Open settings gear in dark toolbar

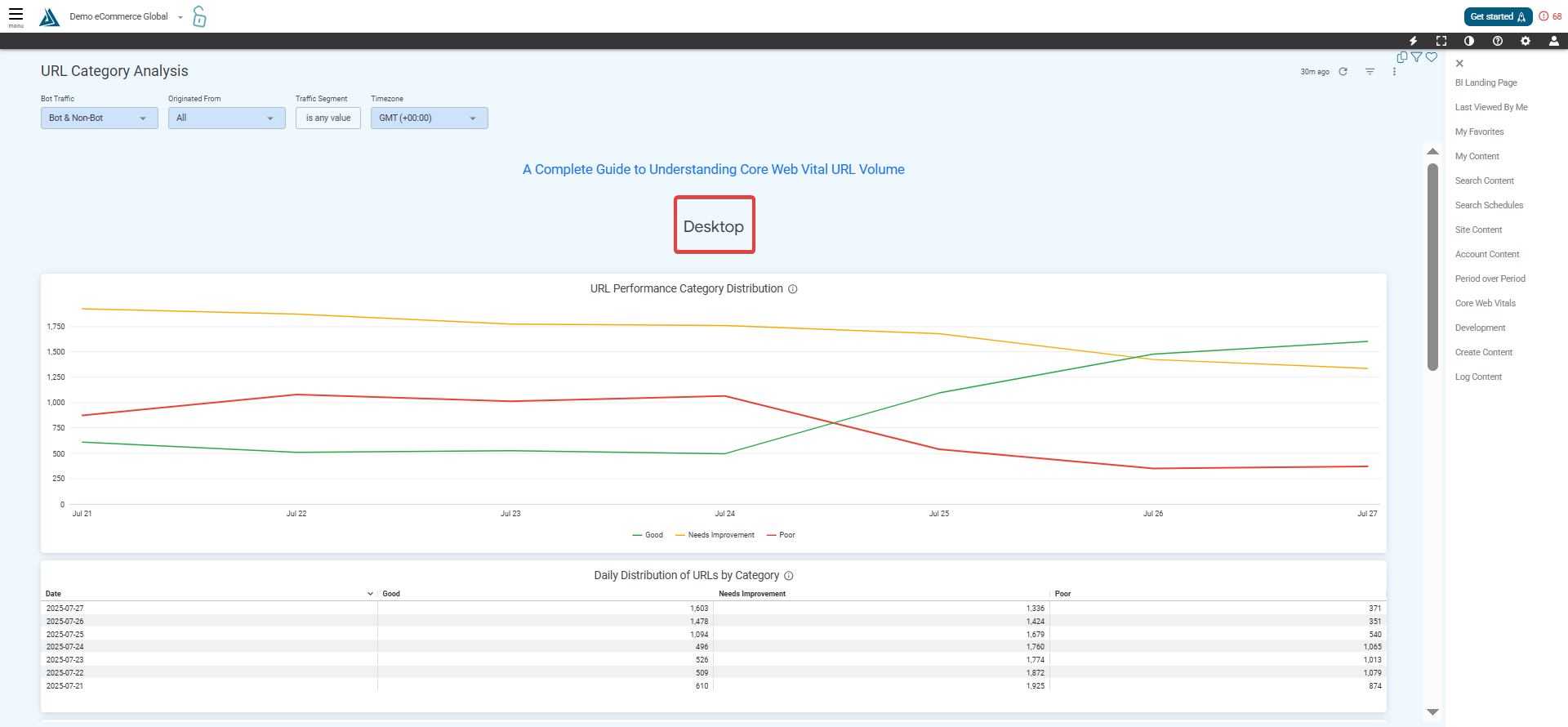(x=1525, y=41)
